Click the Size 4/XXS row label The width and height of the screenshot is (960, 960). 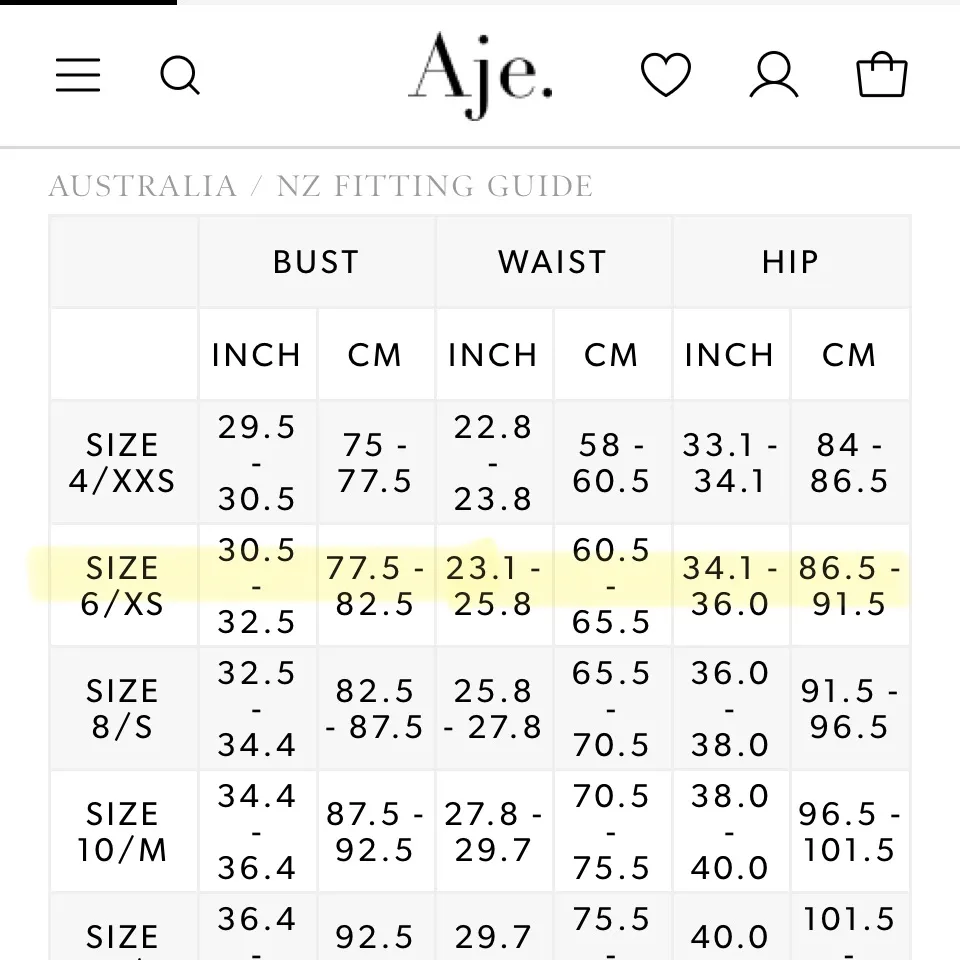122,463
